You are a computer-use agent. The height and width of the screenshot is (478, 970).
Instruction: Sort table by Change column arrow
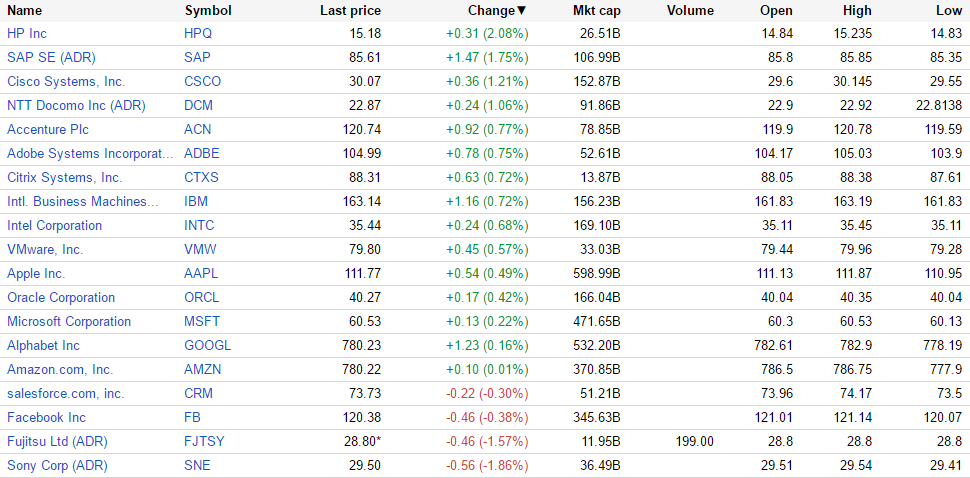coord(521,11)
